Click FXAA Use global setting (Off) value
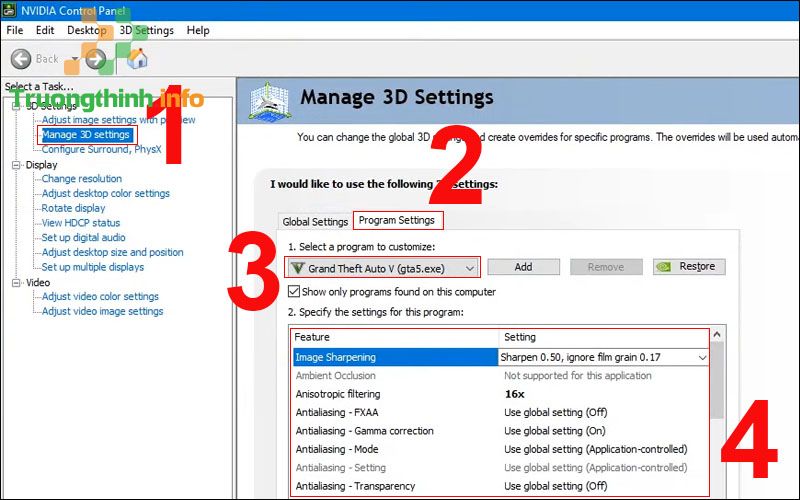The image size is (800, 500). pyautogui.click(x=556, y=412)
